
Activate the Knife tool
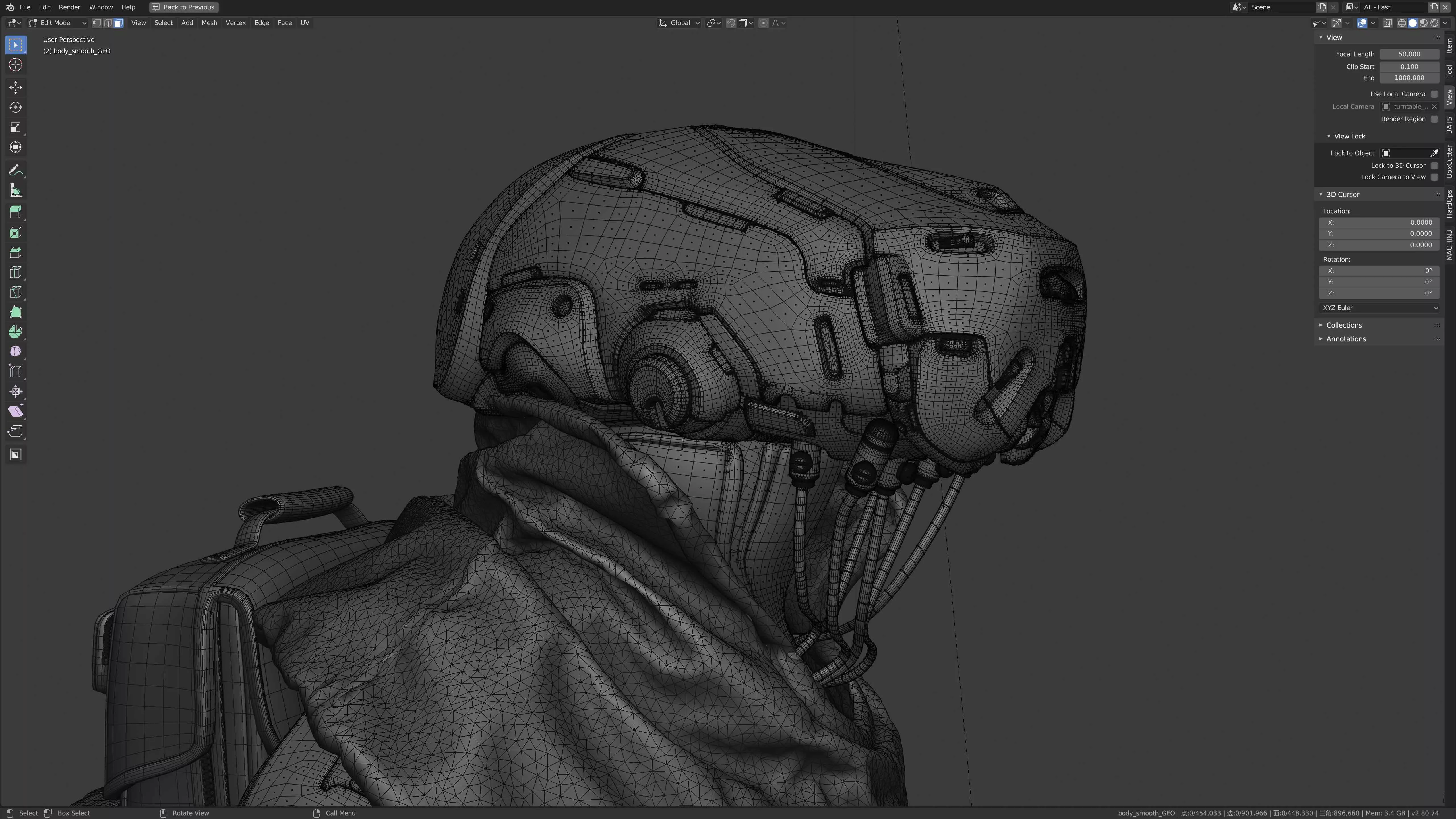click(15, 292)
